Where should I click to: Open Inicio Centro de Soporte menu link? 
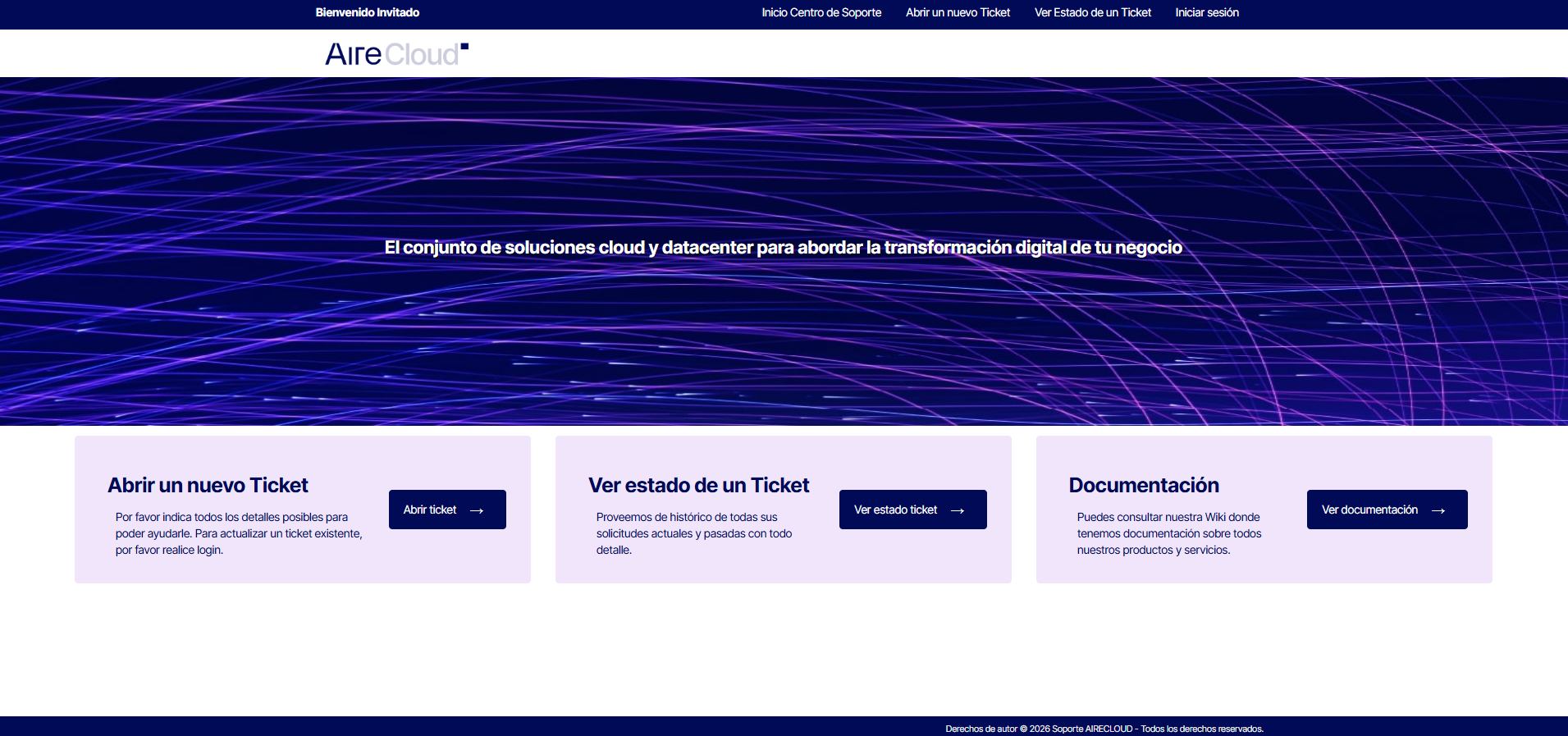821,12
